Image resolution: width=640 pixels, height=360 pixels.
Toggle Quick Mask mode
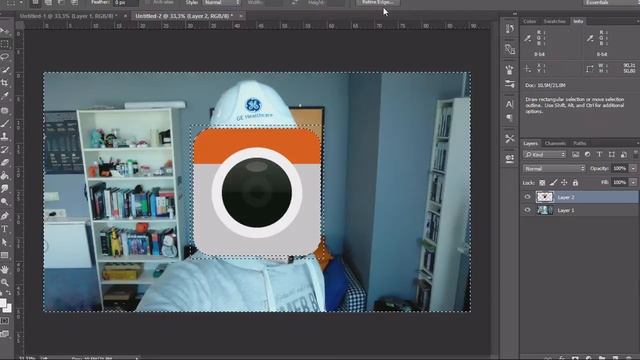(x=4, y=321)
